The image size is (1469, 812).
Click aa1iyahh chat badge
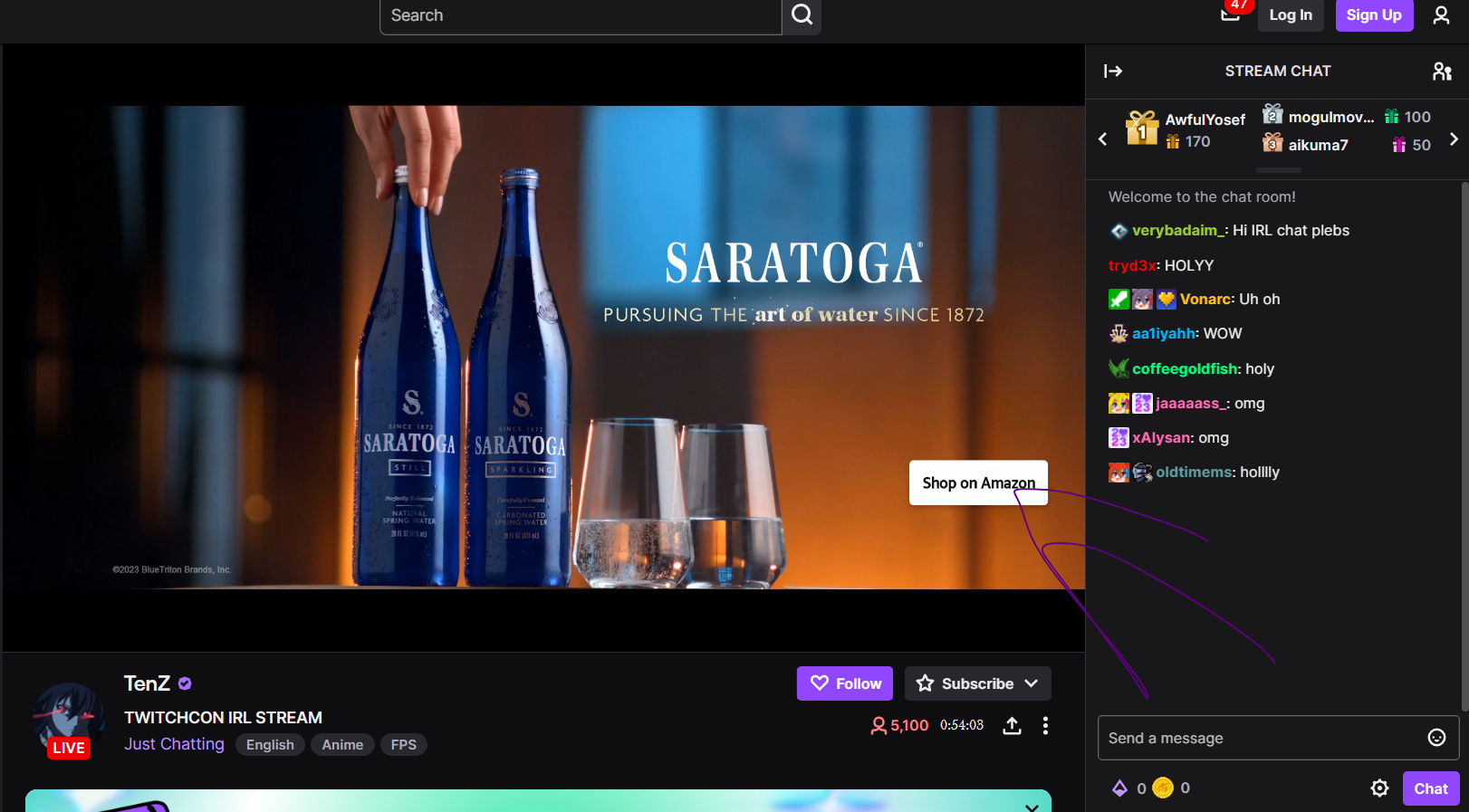pos(1119,334)
